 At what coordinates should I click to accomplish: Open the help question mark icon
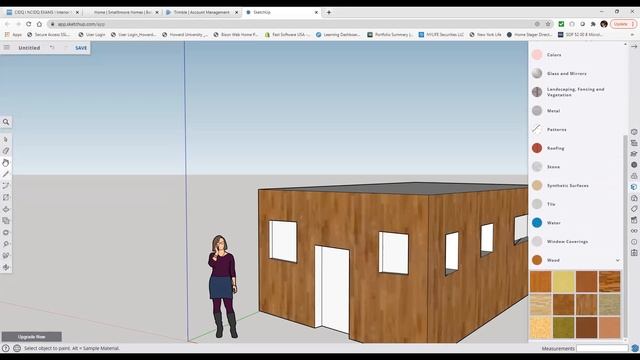click(x=5, y=348)
